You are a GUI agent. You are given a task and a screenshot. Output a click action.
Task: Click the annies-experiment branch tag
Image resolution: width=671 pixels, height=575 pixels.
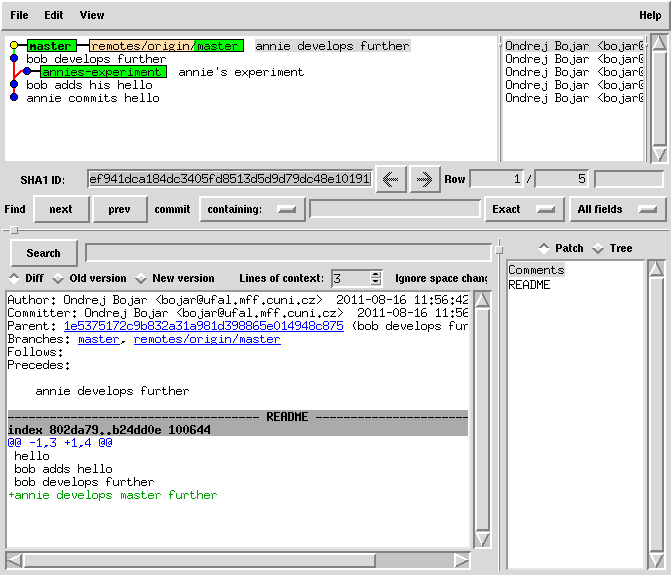point(103,72)
